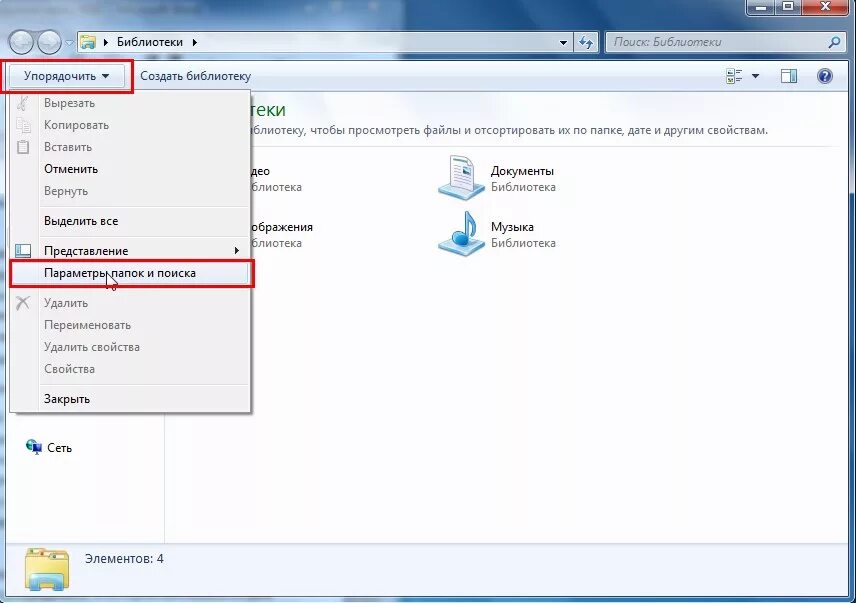The width and height of the screenshot is (856, 603).
Task: Choose Вырезать from the menu
Action: pos(130,103)
